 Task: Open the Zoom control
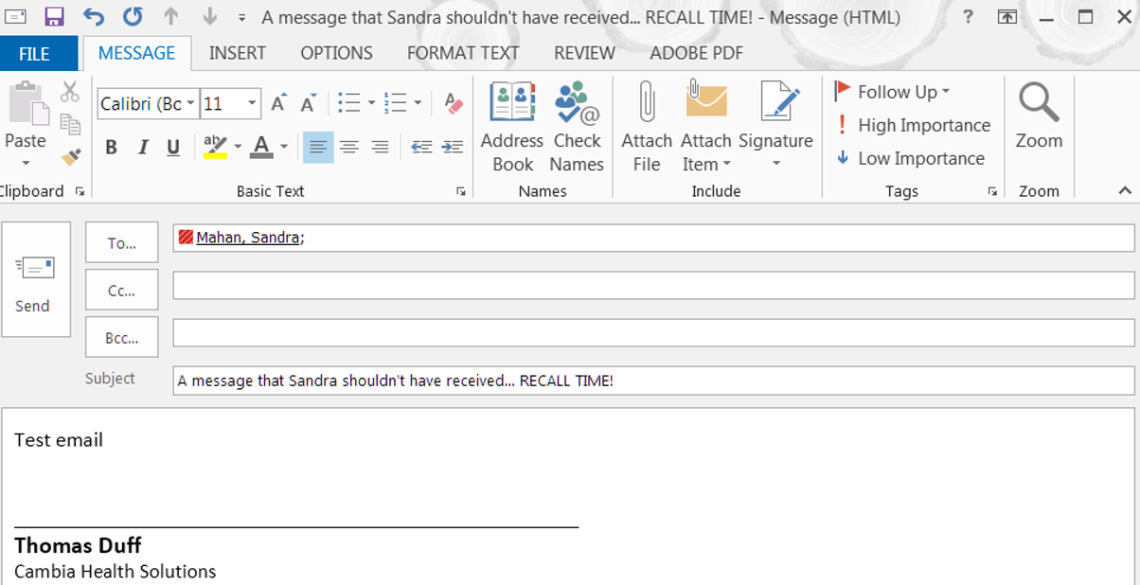[1038, 124]
